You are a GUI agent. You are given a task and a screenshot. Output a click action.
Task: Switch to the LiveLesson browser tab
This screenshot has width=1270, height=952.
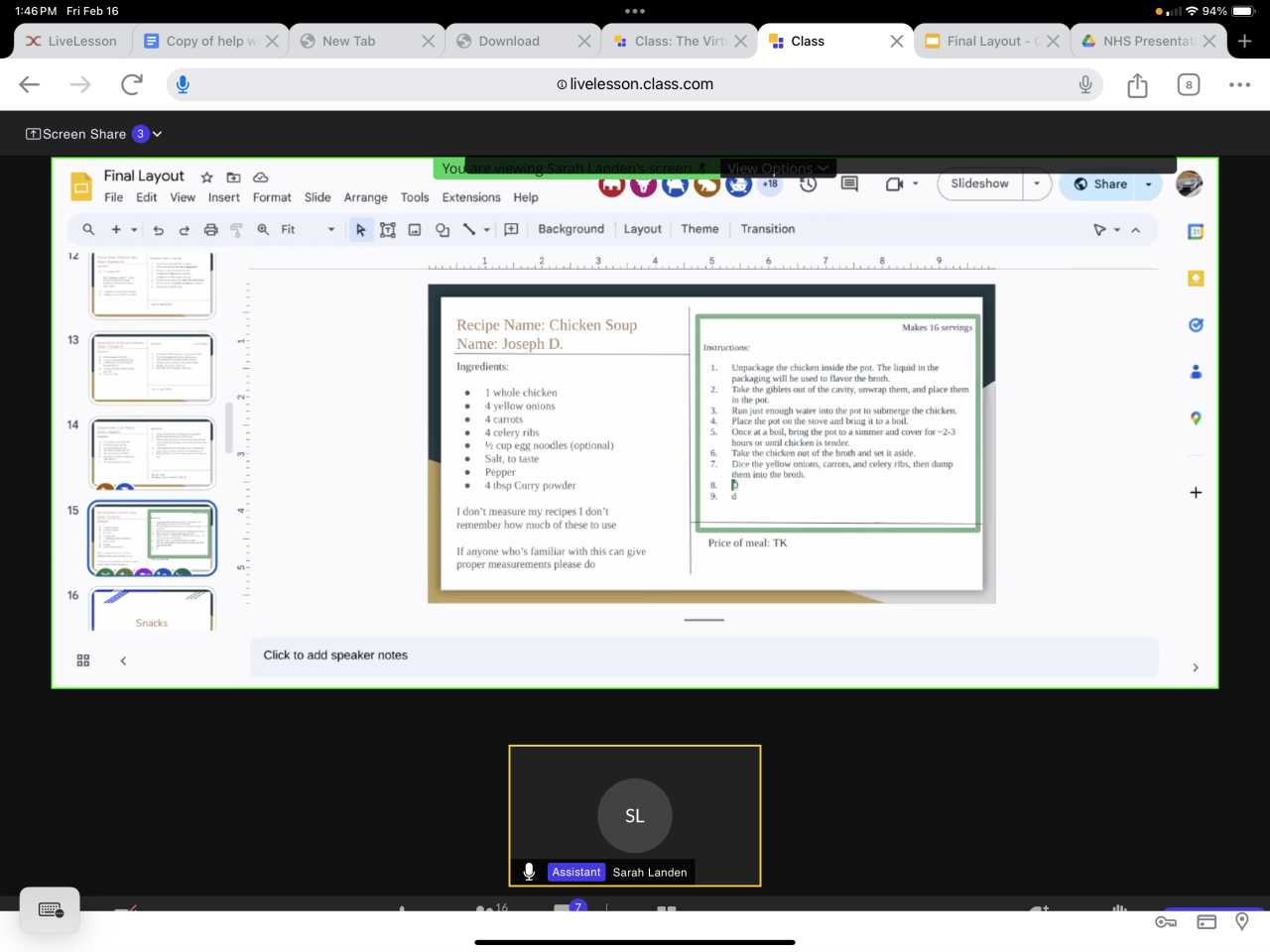pos(71,41)
